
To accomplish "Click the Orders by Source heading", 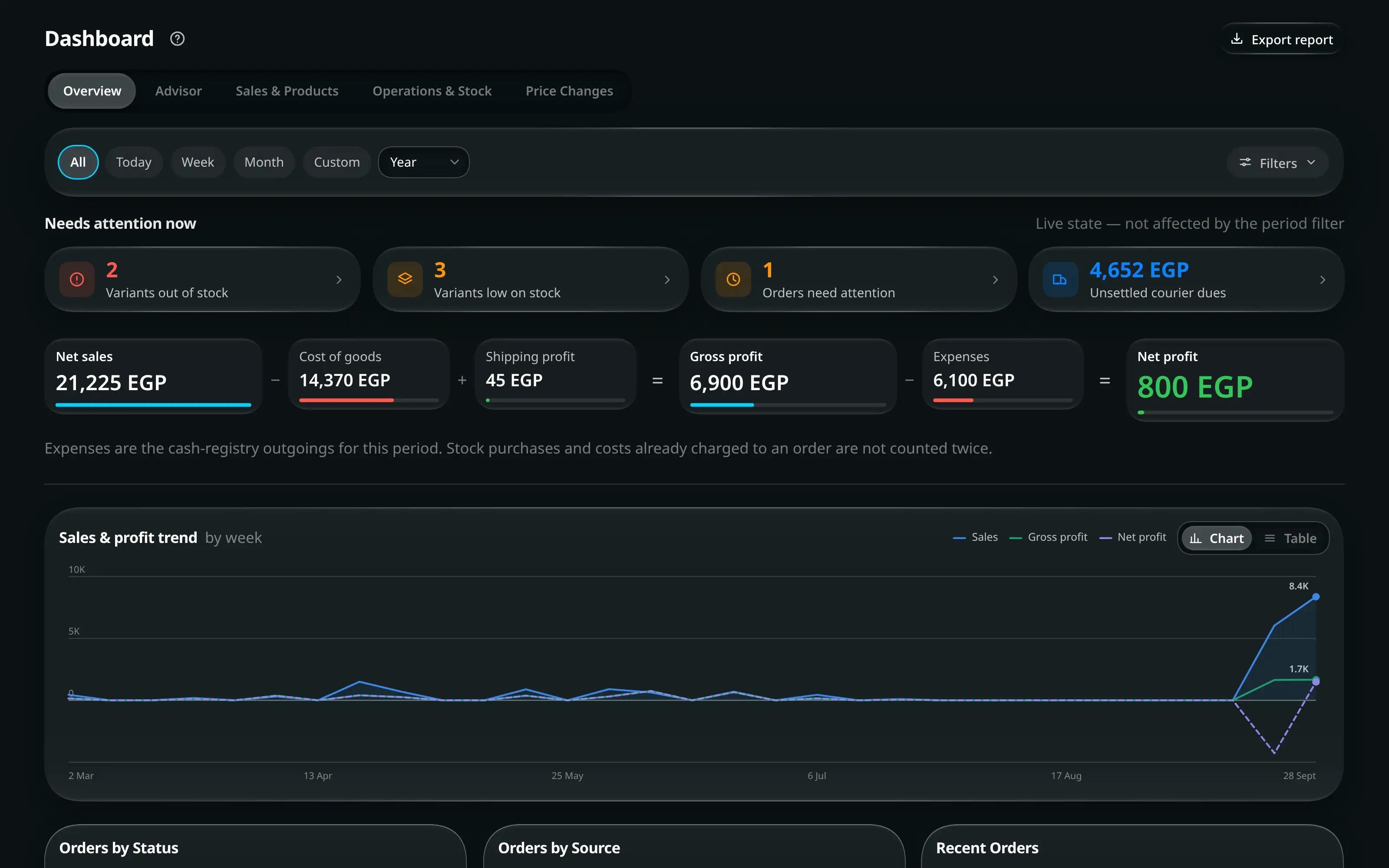I will (x=559, y=848).
